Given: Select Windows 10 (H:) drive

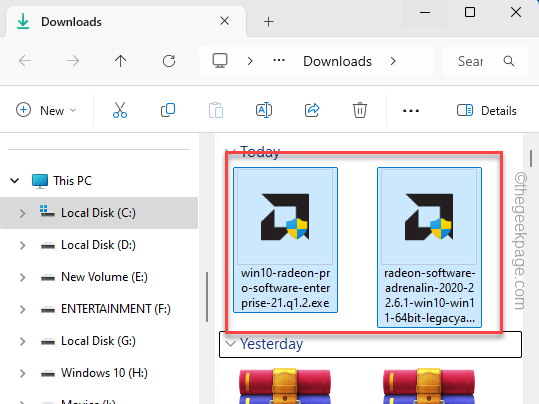Looking at the screenshot, I should 98,373.
